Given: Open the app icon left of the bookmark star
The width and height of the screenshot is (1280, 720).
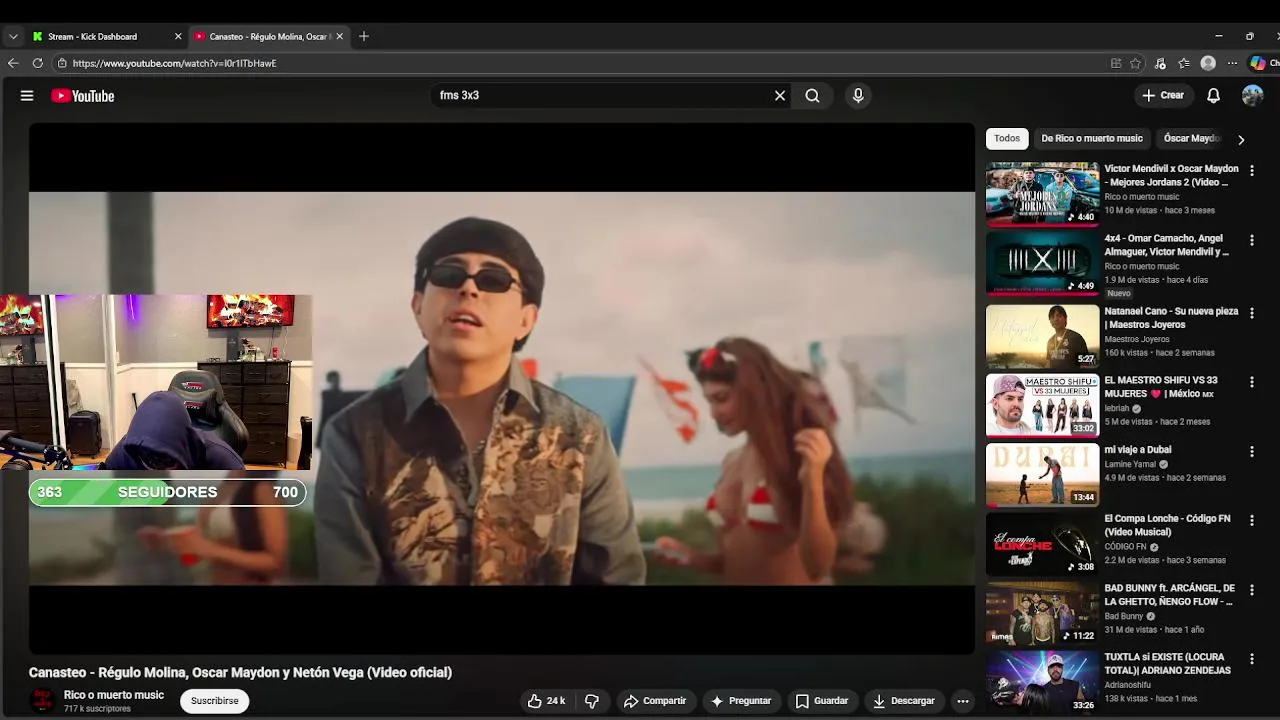Looking at the screenshot, I should [1116, 63].
